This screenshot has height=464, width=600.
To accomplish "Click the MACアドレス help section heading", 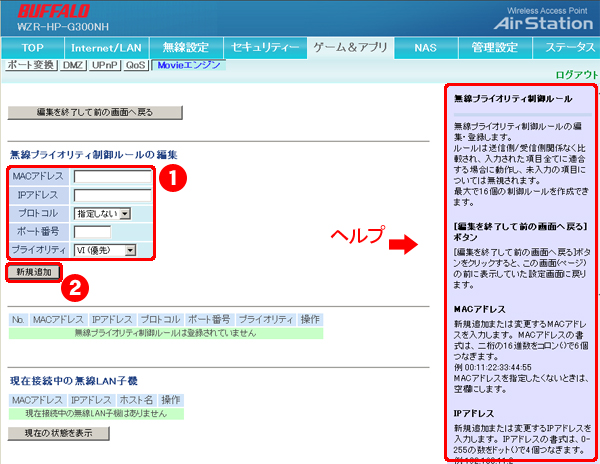I will (x=479, y=309).
